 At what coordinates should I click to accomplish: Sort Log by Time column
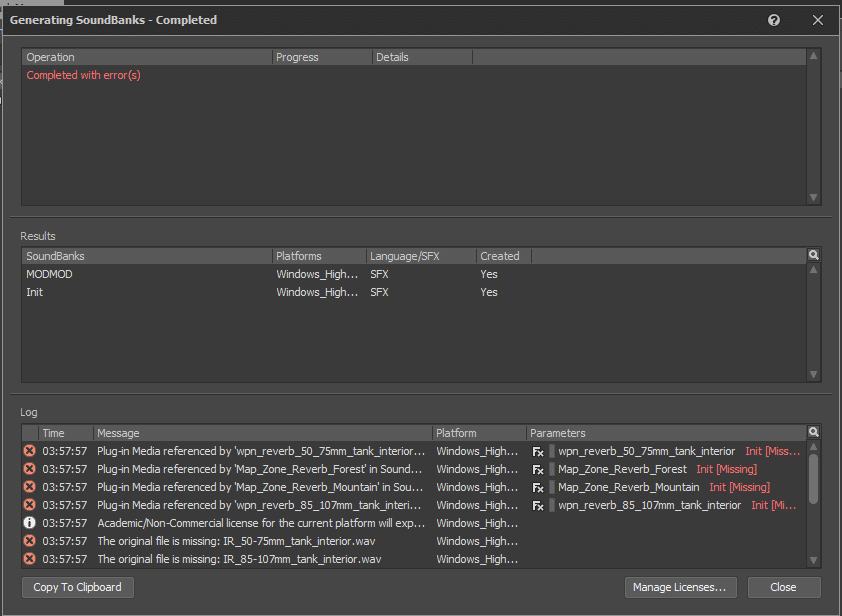[x=66, y=433]
